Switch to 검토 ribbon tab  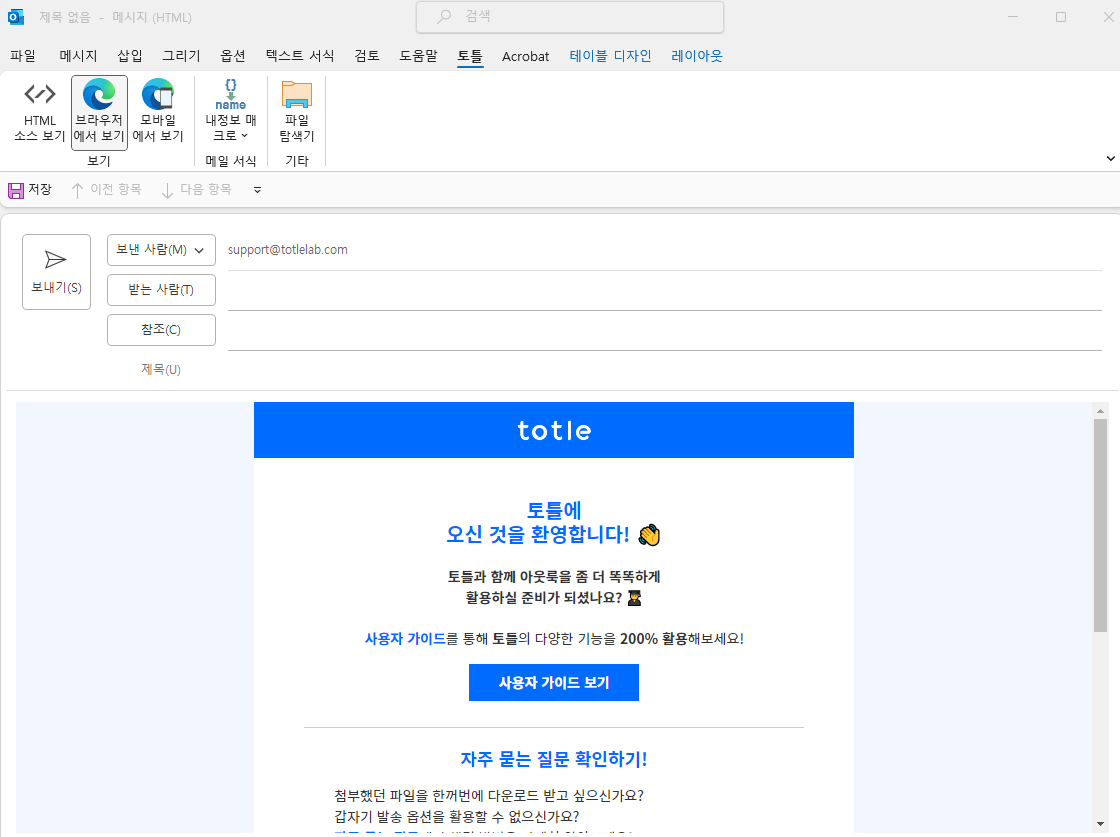(x=367, y=56)
